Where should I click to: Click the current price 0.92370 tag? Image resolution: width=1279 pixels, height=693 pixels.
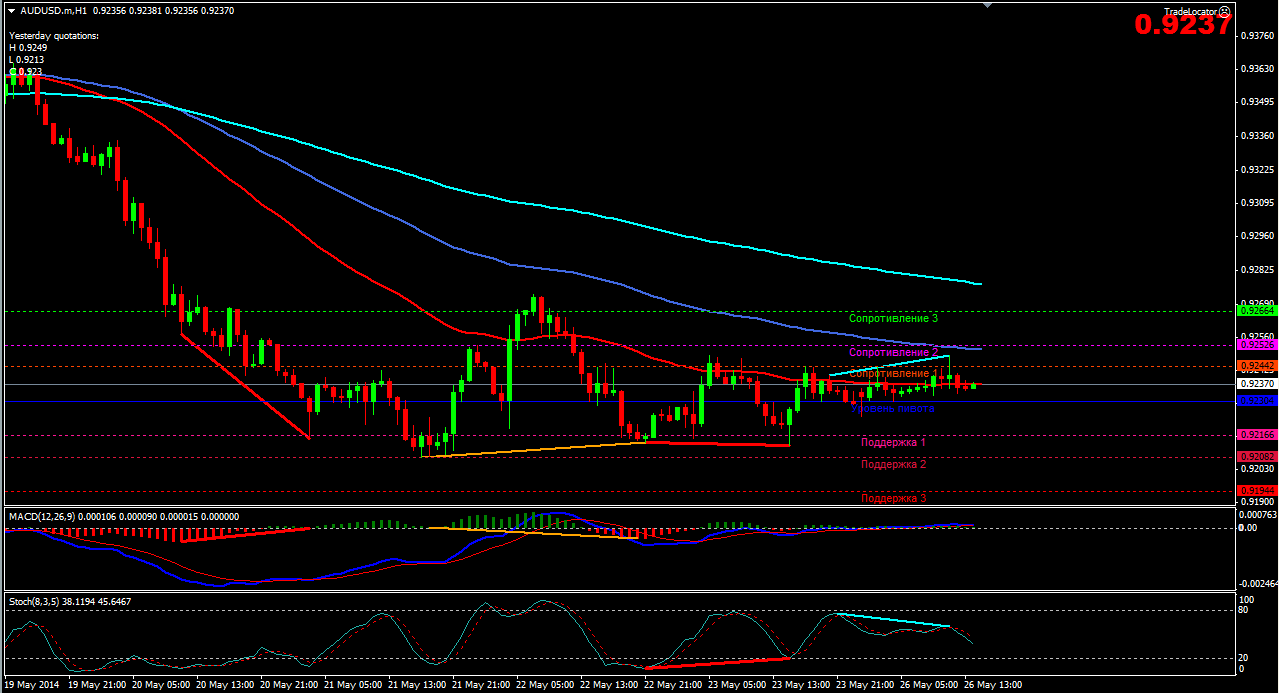1256,384
